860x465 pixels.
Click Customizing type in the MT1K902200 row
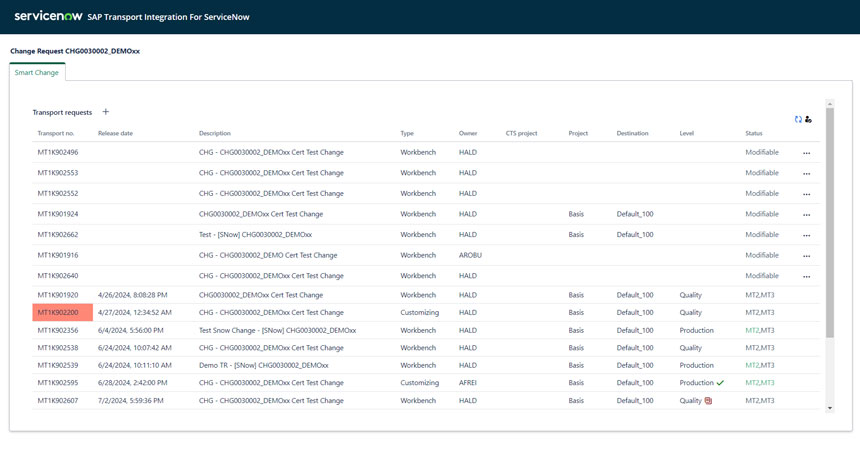420,313
